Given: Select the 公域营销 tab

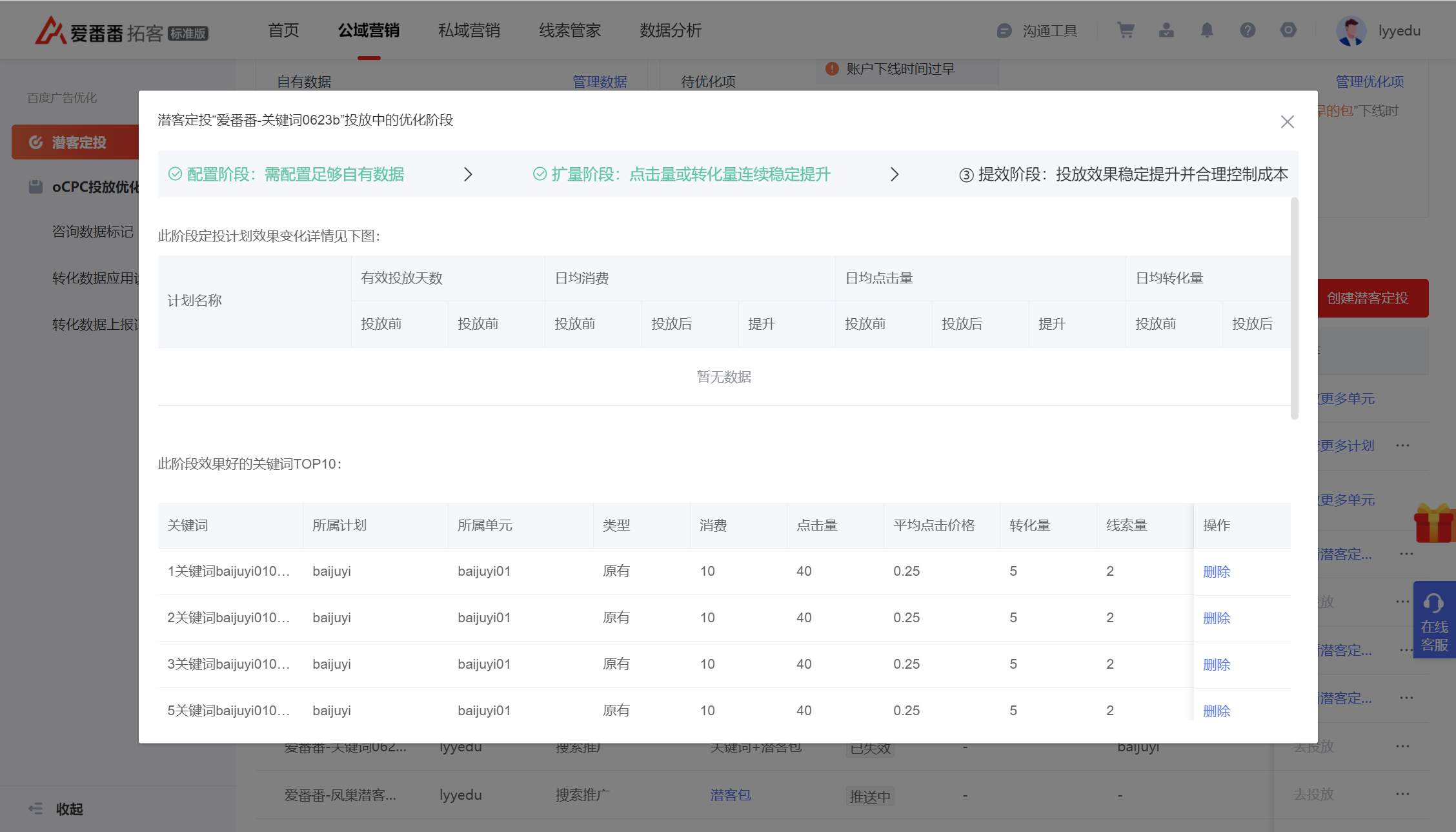Looking at the screenshot, I should (x=369, y=30).
